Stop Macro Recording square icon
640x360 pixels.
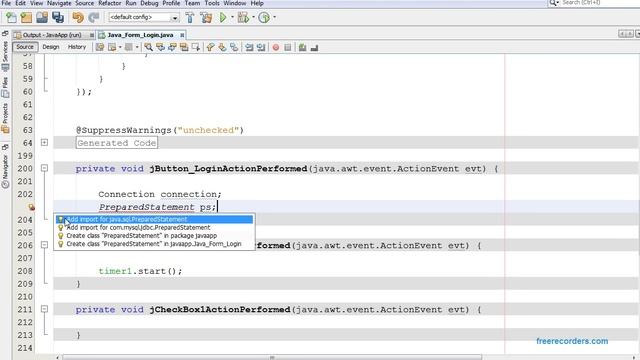[288, 47]
